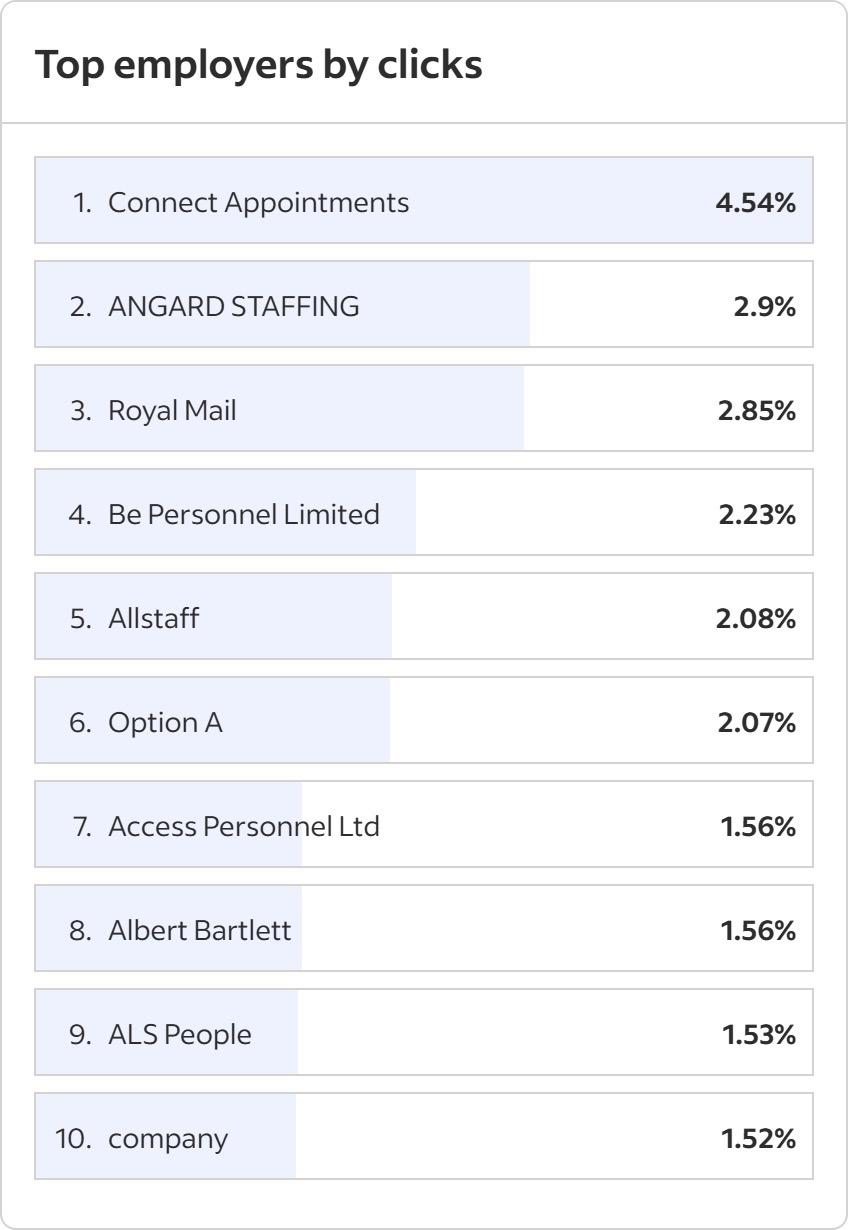
Task: Open the Royal Mail employer entry
Action: [172, 410]
